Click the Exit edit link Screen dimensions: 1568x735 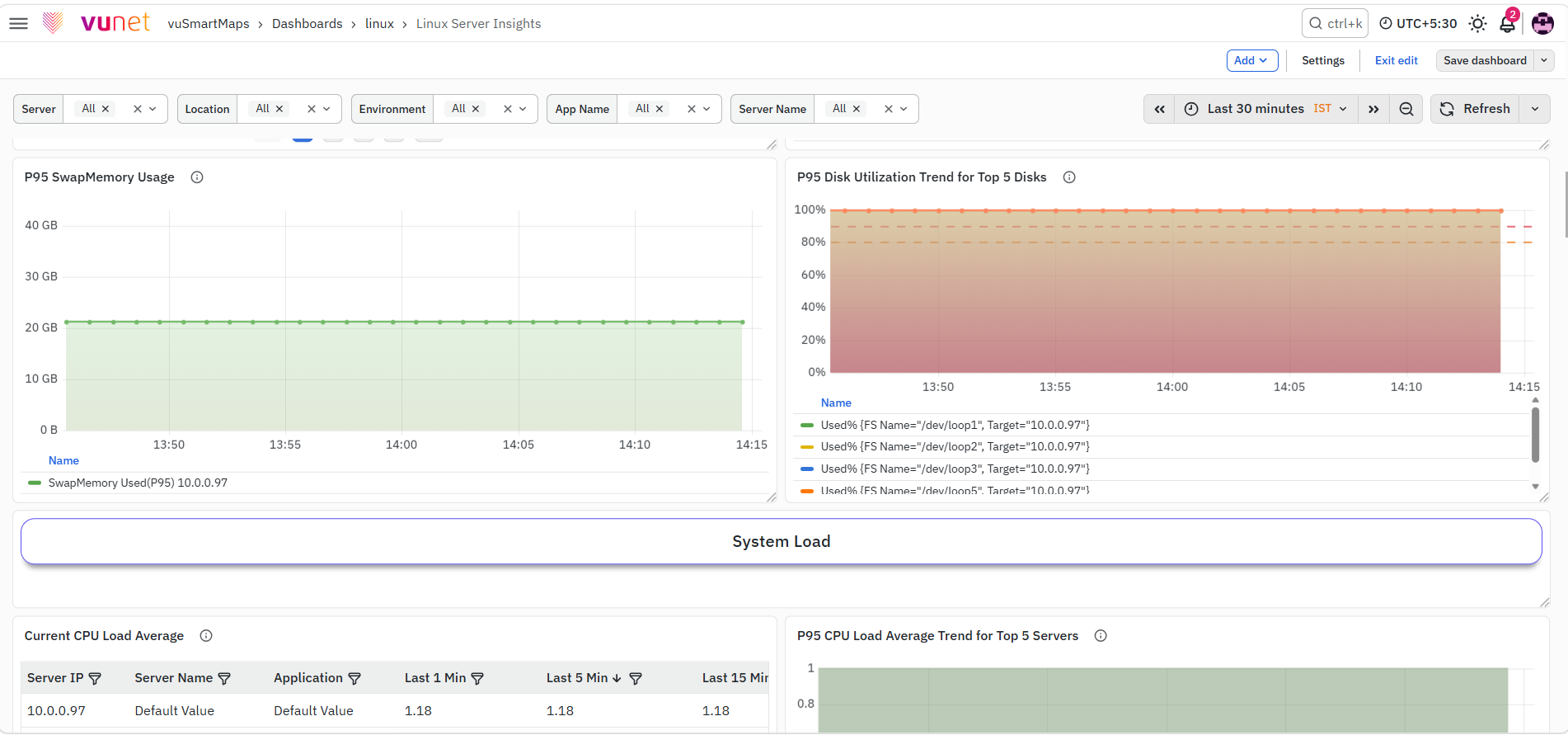pos(1396,60)
